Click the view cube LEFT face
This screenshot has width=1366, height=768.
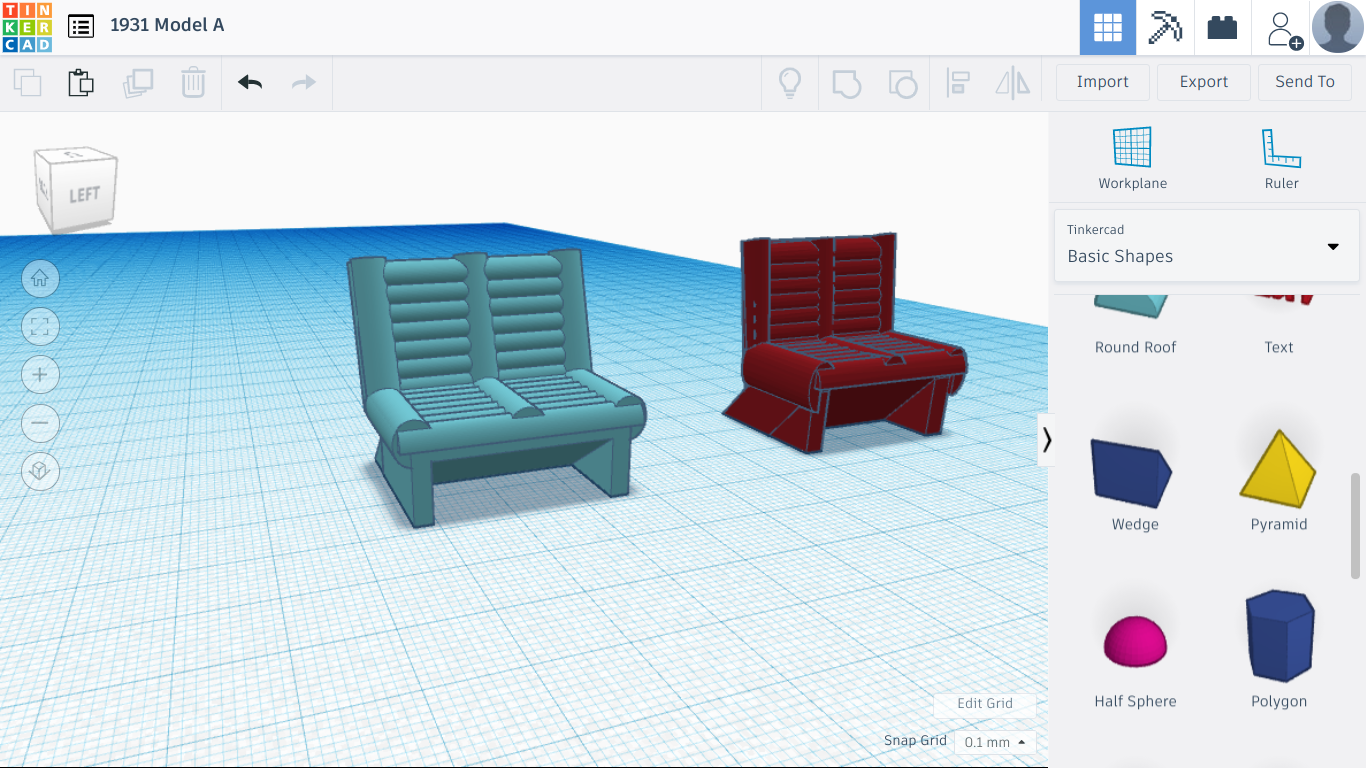pyautogui.click(x=84, y=194)
